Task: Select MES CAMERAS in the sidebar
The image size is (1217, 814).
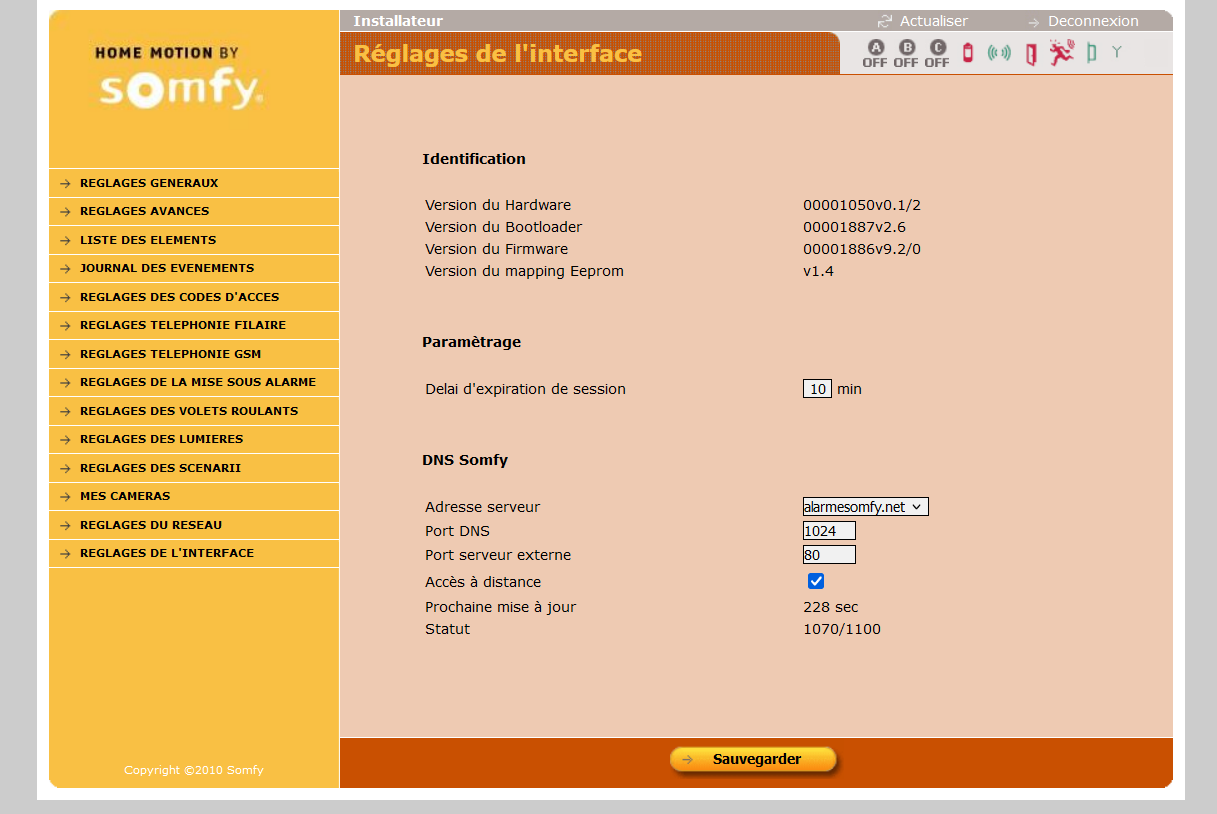Action: 125,496
